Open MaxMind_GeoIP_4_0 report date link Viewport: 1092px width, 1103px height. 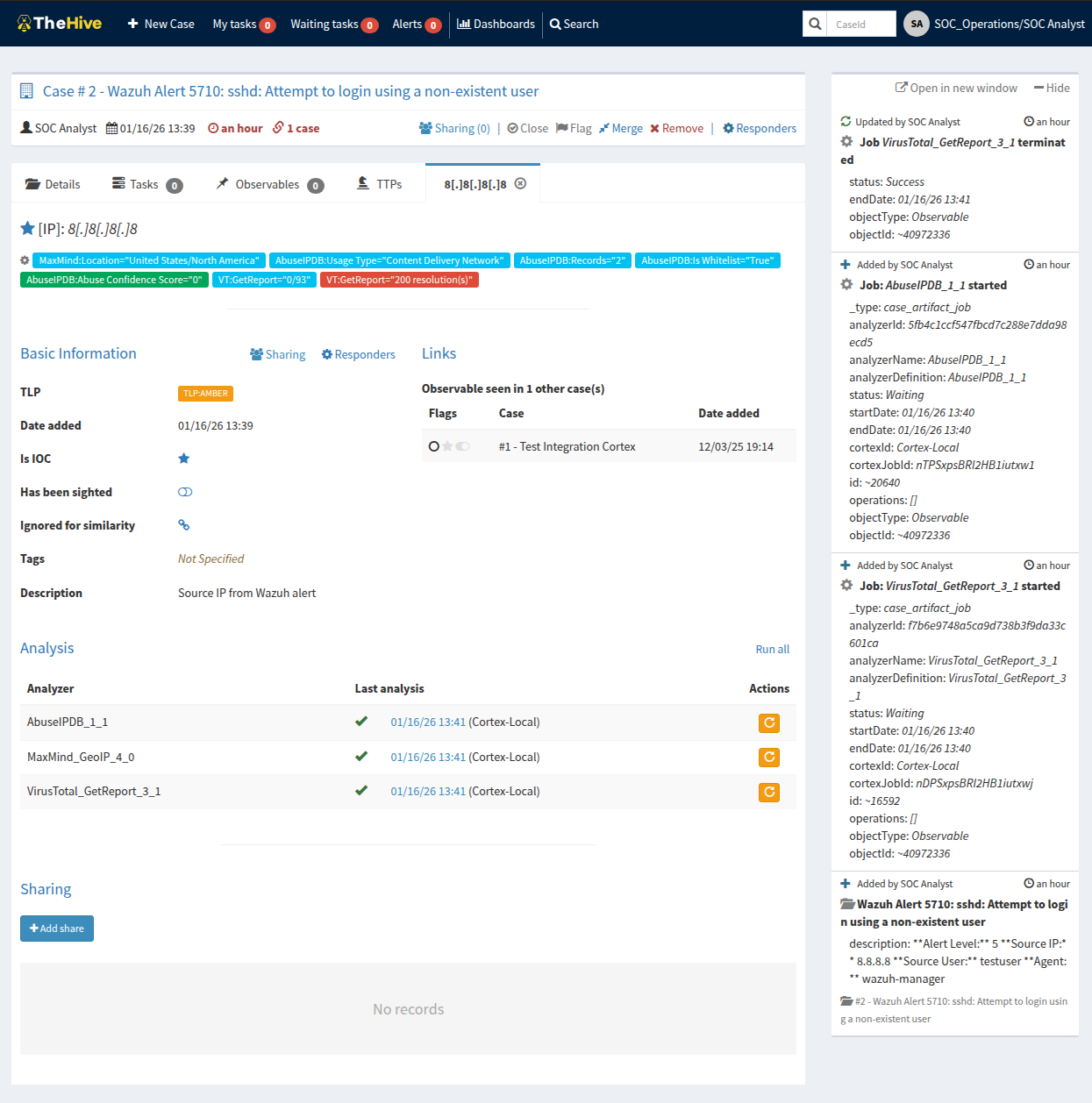[428, 757]
